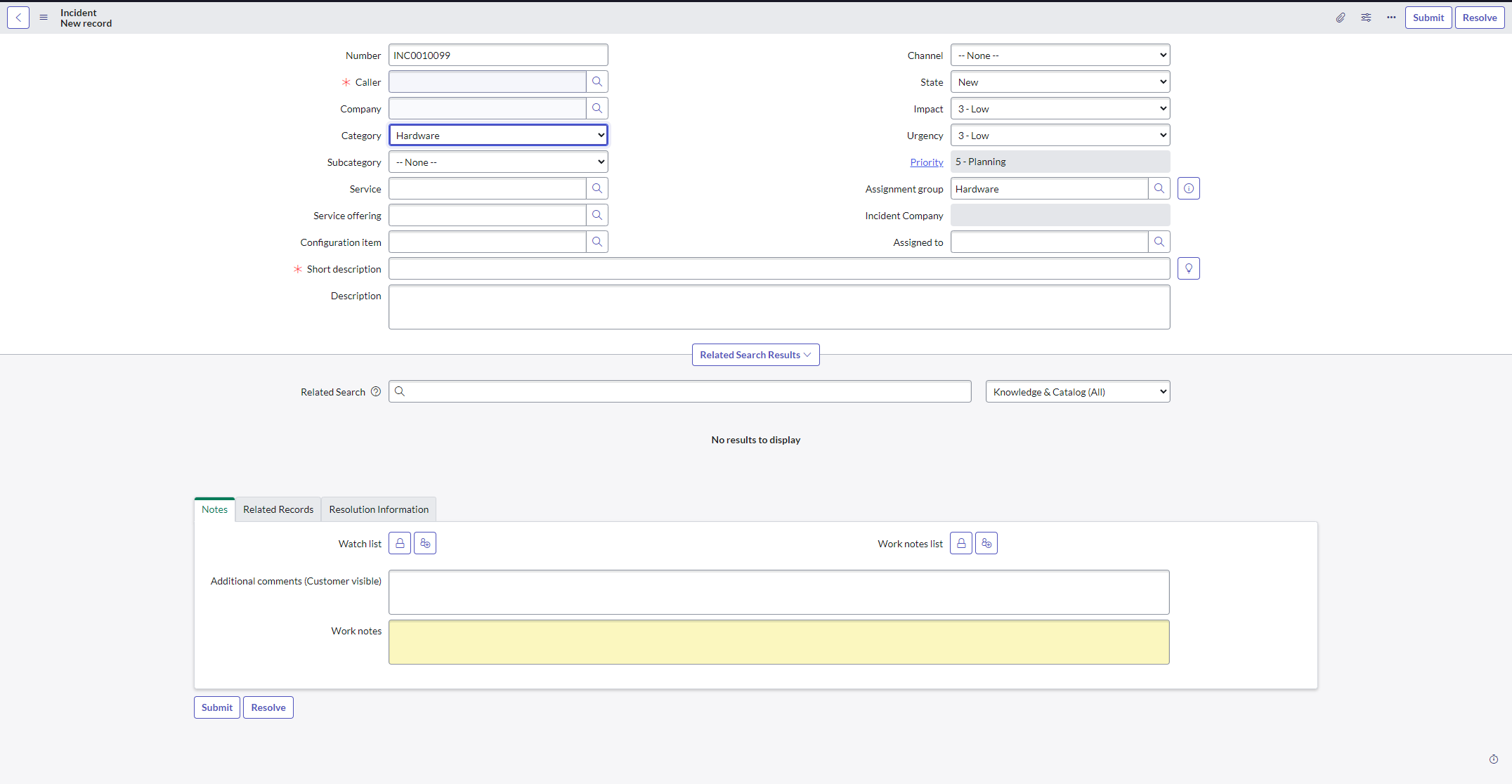Type in the Work notes field
This screenshot has width=1512, height=784.
point(778,641)
